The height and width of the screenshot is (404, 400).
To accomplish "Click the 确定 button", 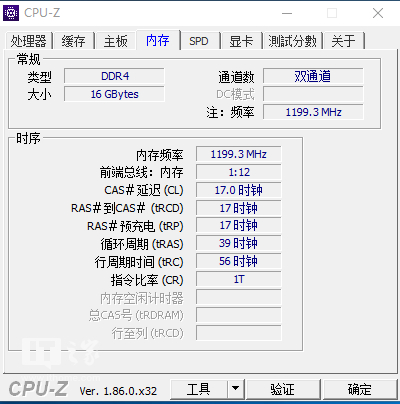I will tap(360, 389).
